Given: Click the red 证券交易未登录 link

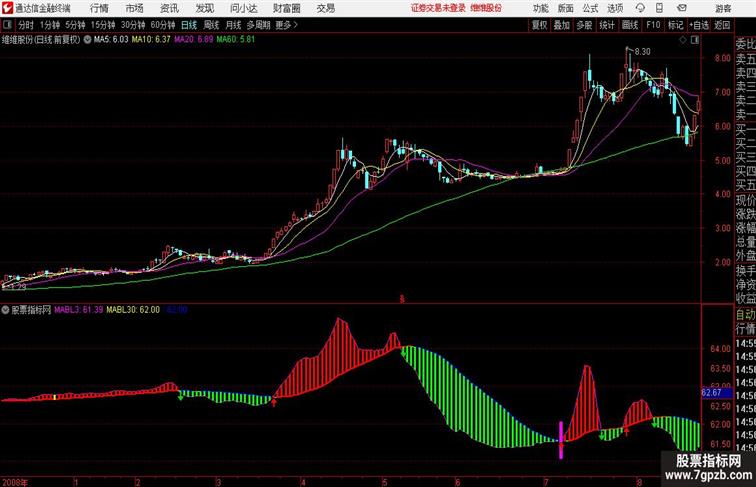Looking at the screenshot, I should click(438, 8).
